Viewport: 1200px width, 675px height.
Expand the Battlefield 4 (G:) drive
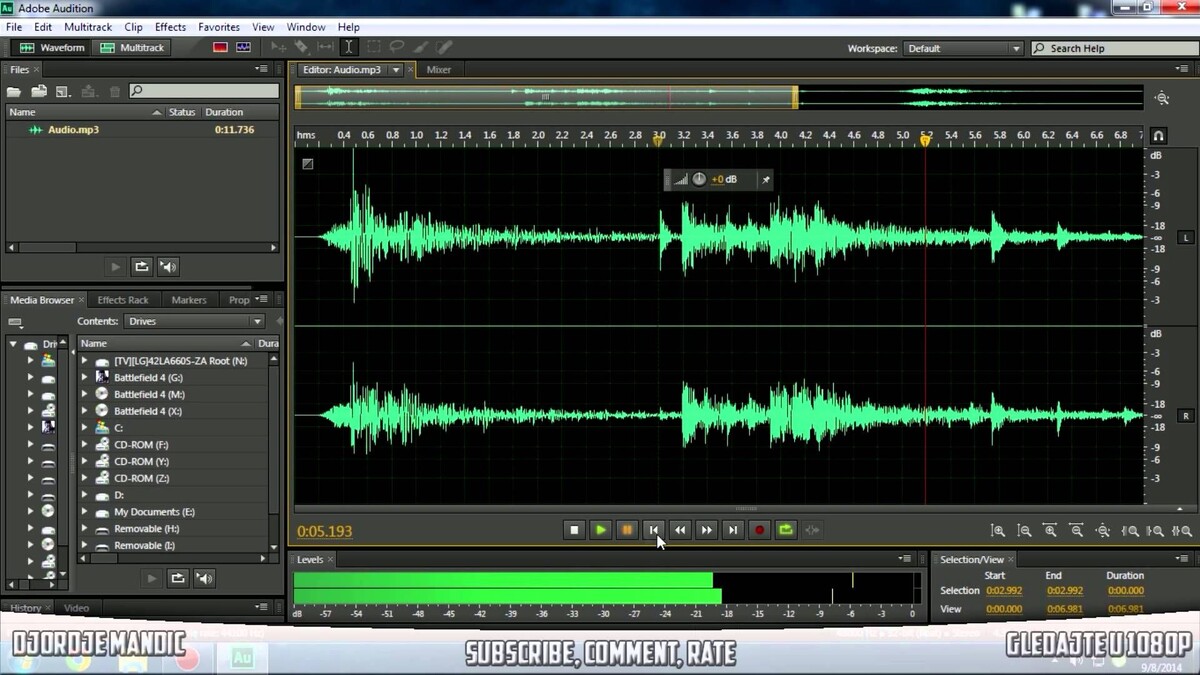85,378
